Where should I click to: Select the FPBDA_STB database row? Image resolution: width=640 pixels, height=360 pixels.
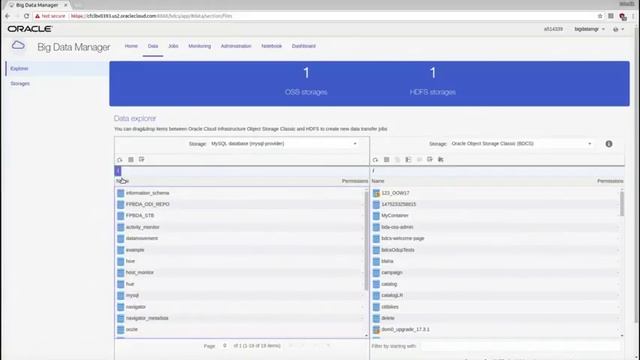[x=239, y=216]
